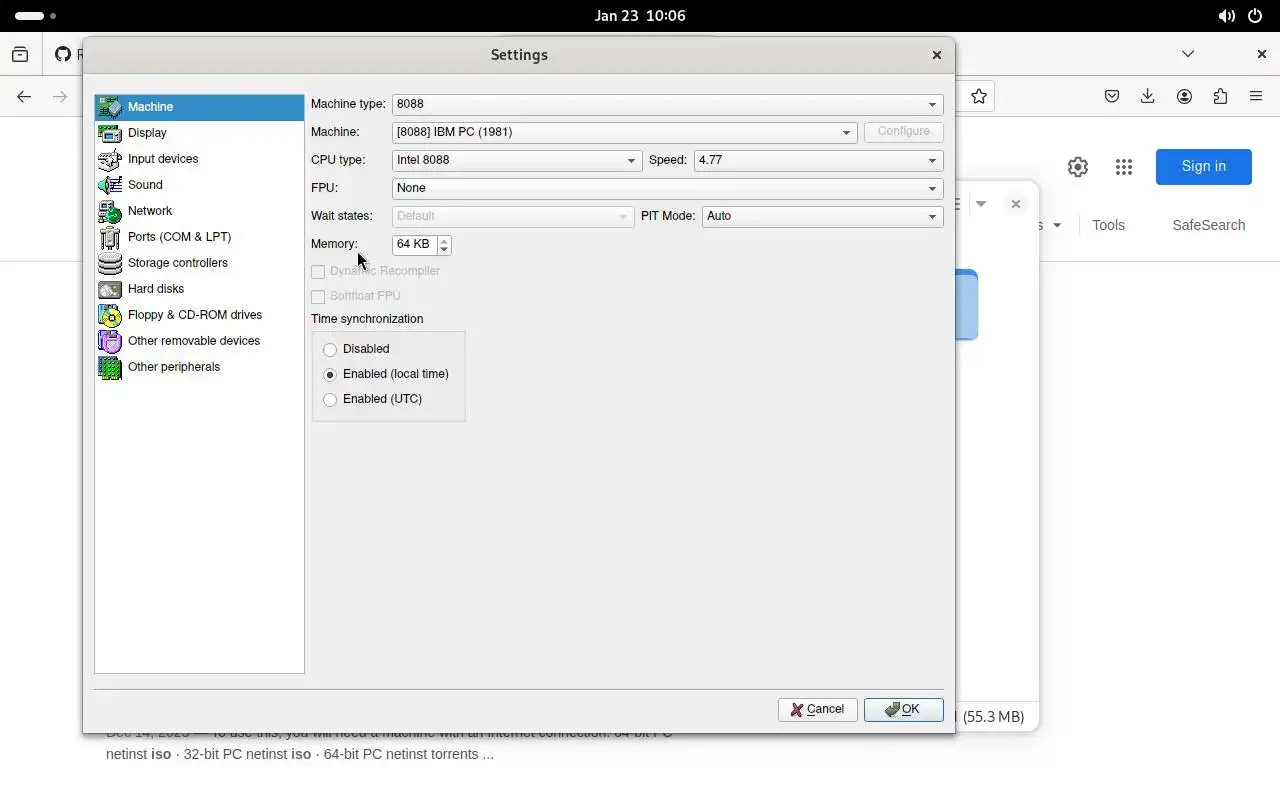This screenshot has height=800, width=1280.
Task: Open the system volume icon
Action: click(x=1226, y=16)
